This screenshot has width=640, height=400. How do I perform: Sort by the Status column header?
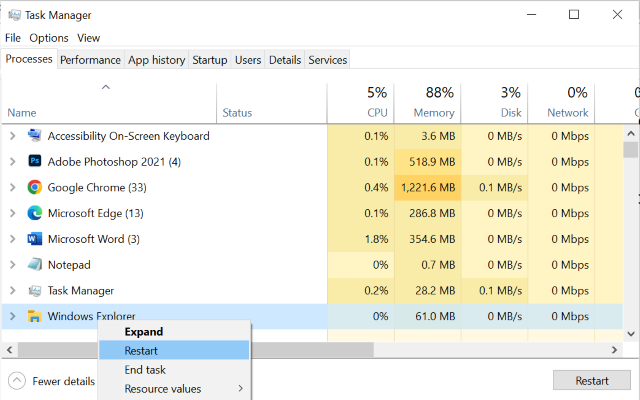pyautogui.click(x=271, y=103)
